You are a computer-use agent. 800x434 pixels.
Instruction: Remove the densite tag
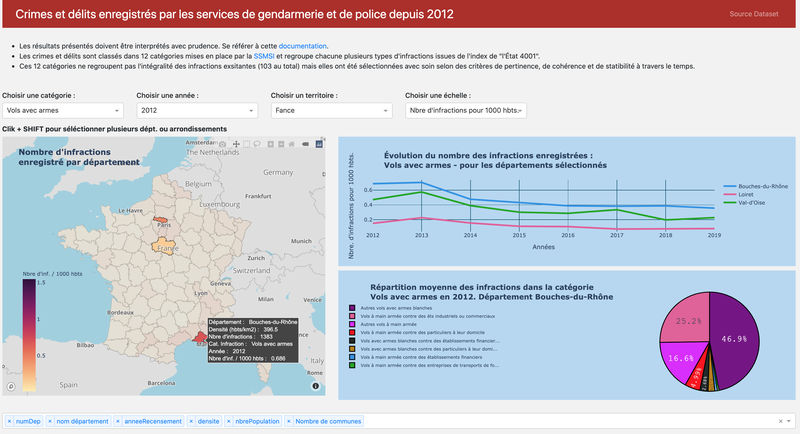[x=191, y=421]
